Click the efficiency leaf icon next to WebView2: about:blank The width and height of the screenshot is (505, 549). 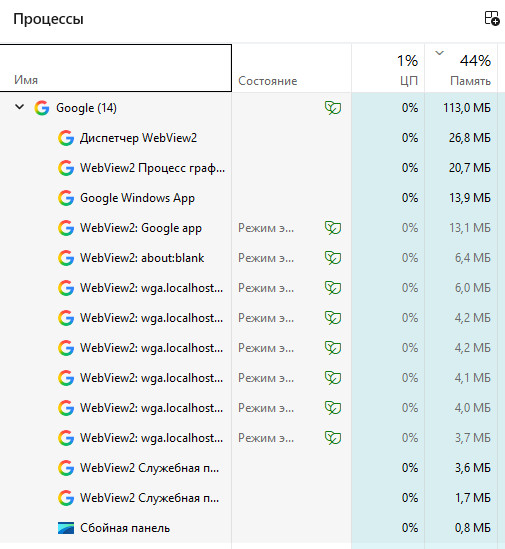click(x=333, y=258)
